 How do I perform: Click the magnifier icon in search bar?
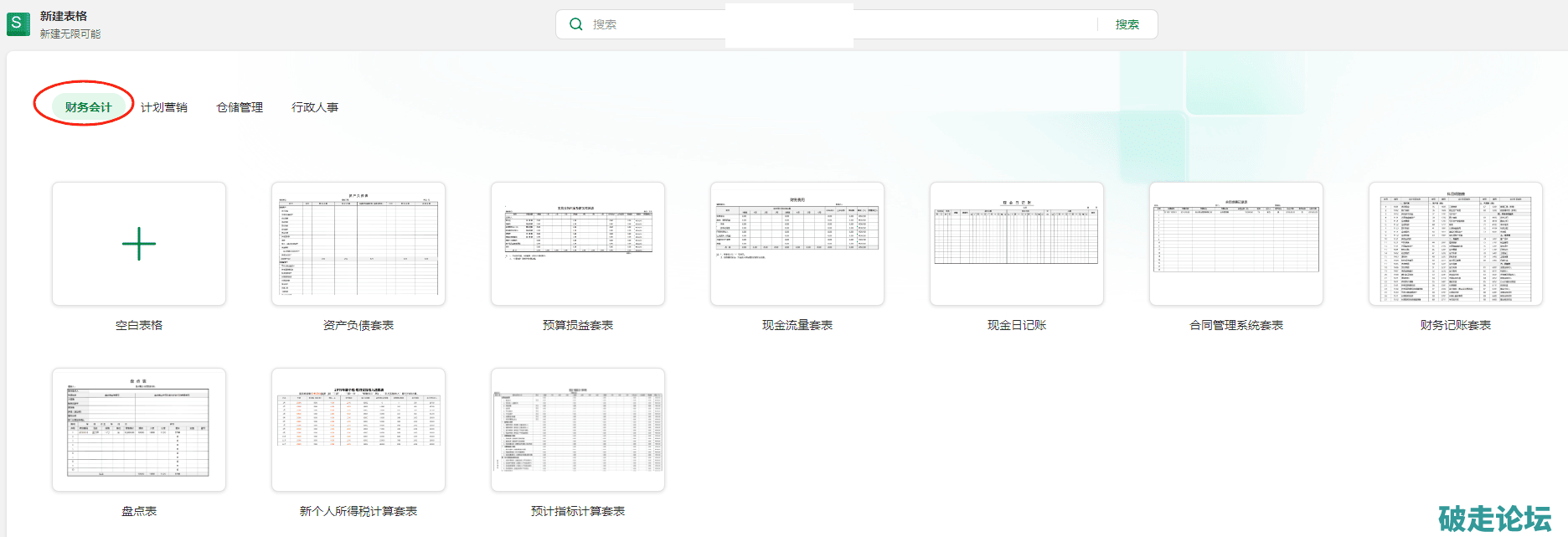click(x=576, y=24)
